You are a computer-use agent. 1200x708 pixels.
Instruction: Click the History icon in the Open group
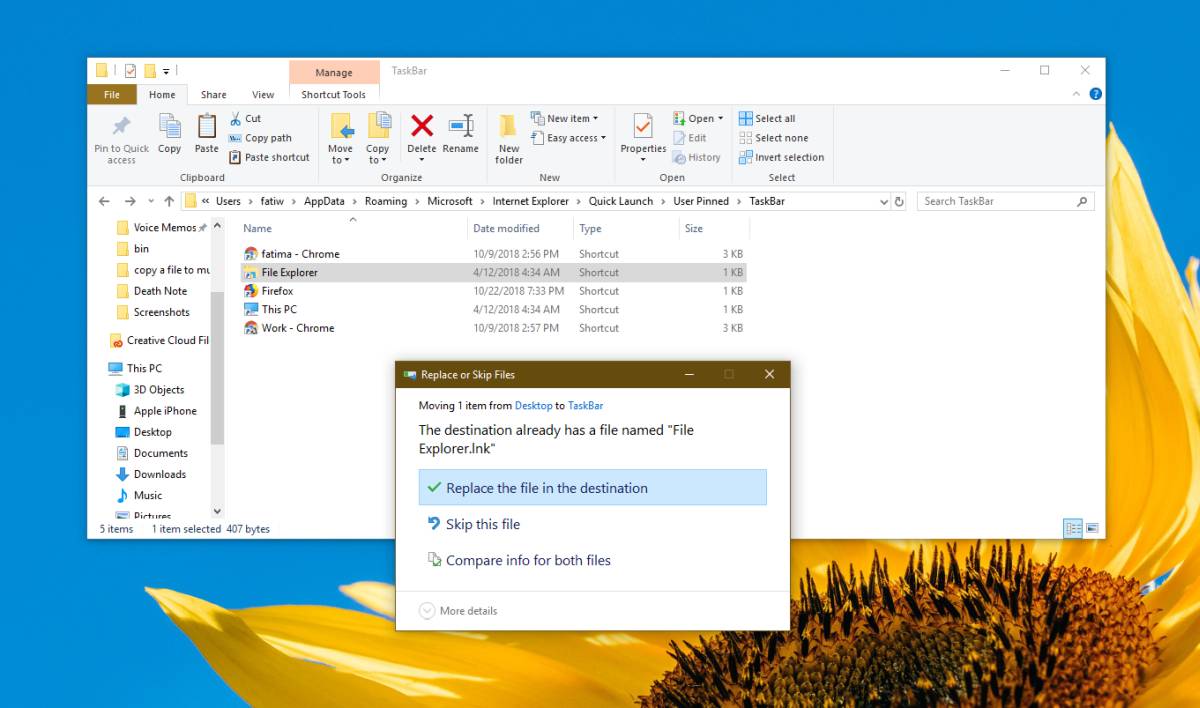[x=697, y=157]
